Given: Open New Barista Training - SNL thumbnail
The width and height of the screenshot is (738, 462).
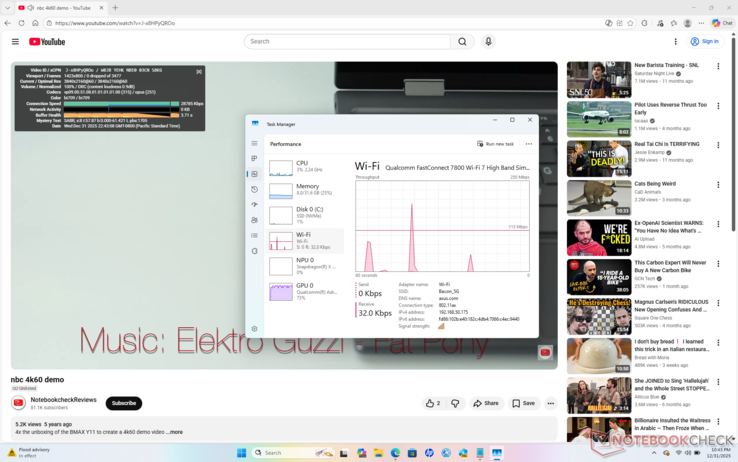Looking at the screenshot, I should point(599,80).
